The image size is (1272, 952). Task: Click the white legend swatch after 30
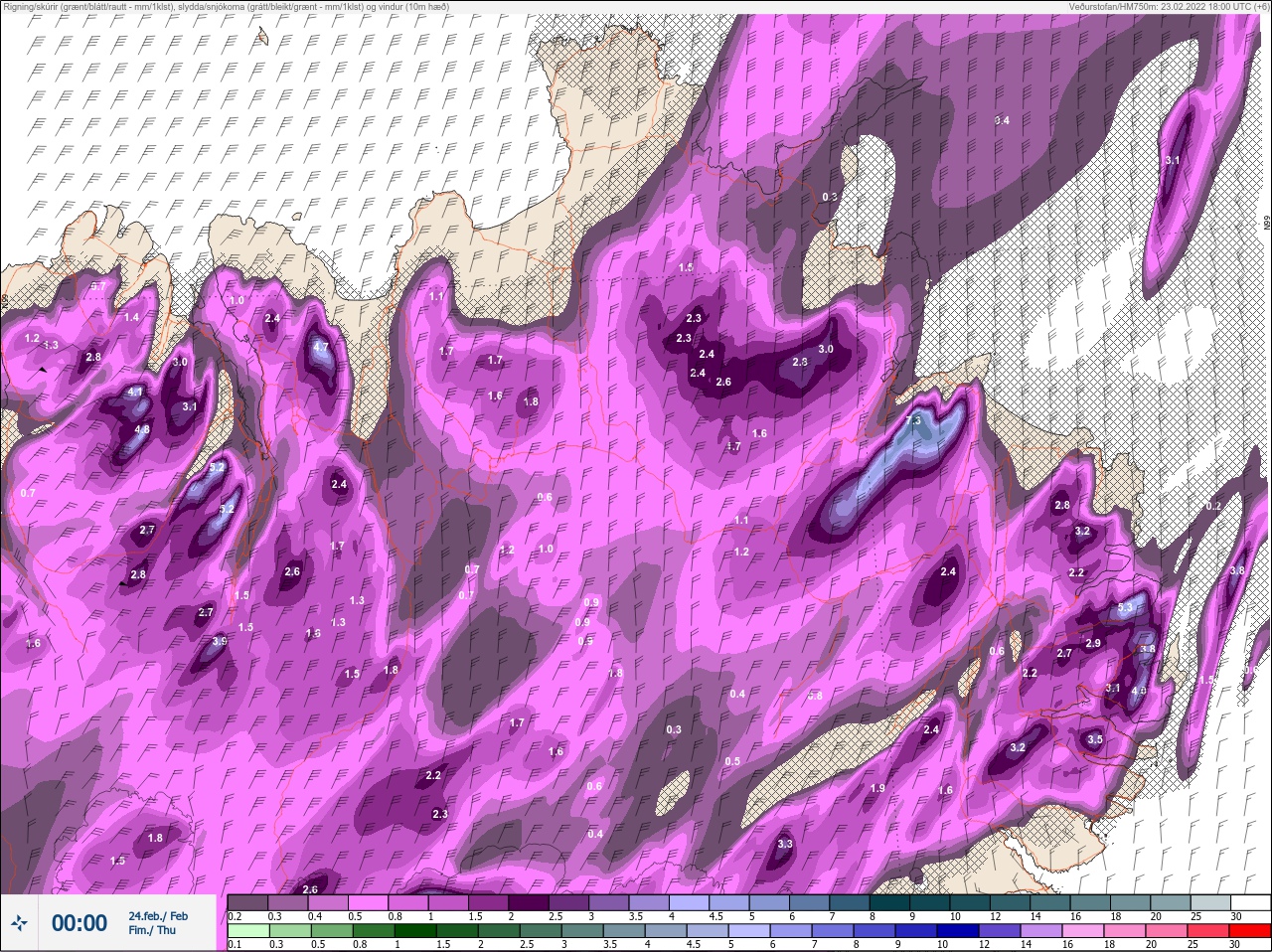click(x=1251, y=901)
